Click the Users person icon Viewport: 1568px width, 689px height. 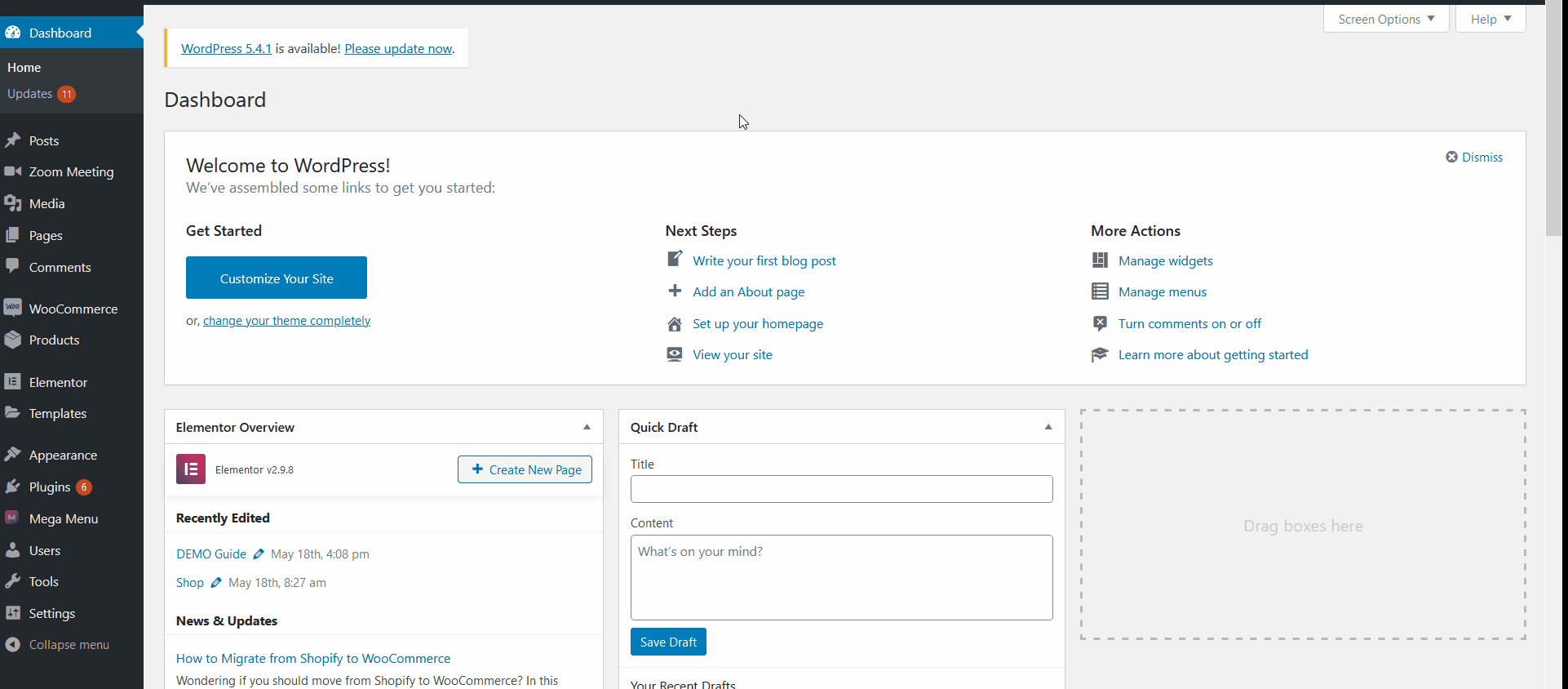point(13,550)
